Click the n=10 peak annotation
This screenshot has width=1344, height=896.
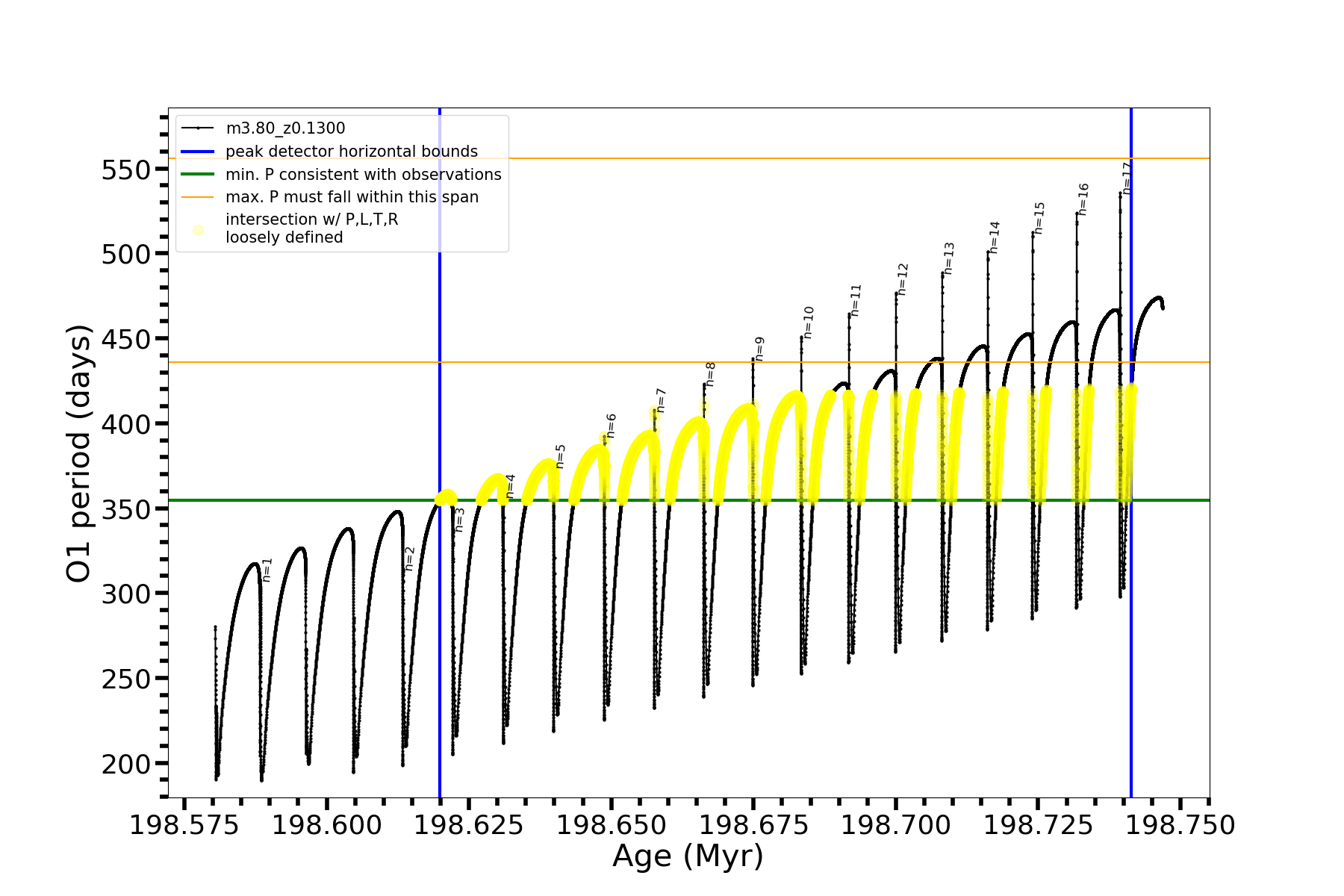click(809, 323)
